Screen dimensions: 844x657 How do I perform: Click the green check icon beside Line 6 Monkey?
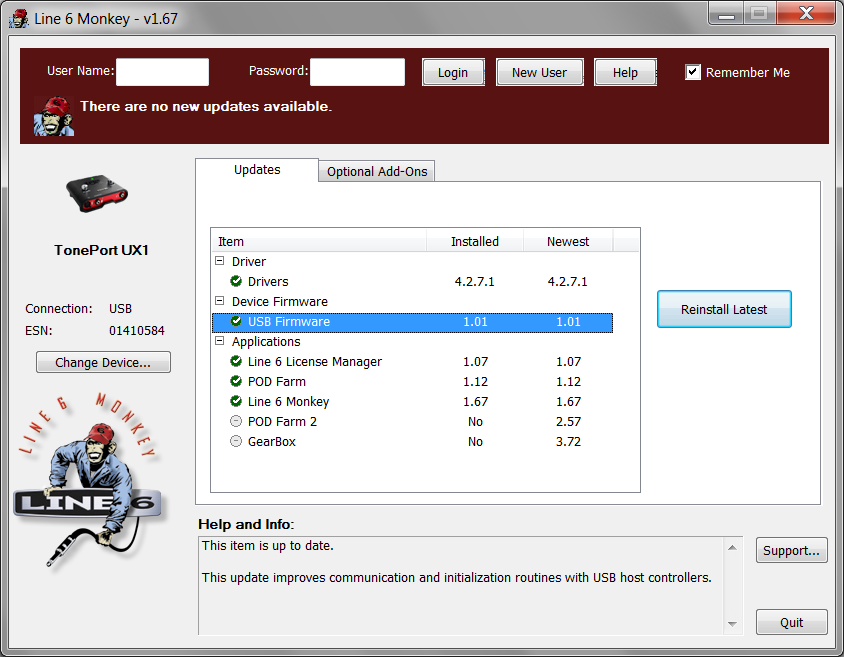tap(236, 401)
